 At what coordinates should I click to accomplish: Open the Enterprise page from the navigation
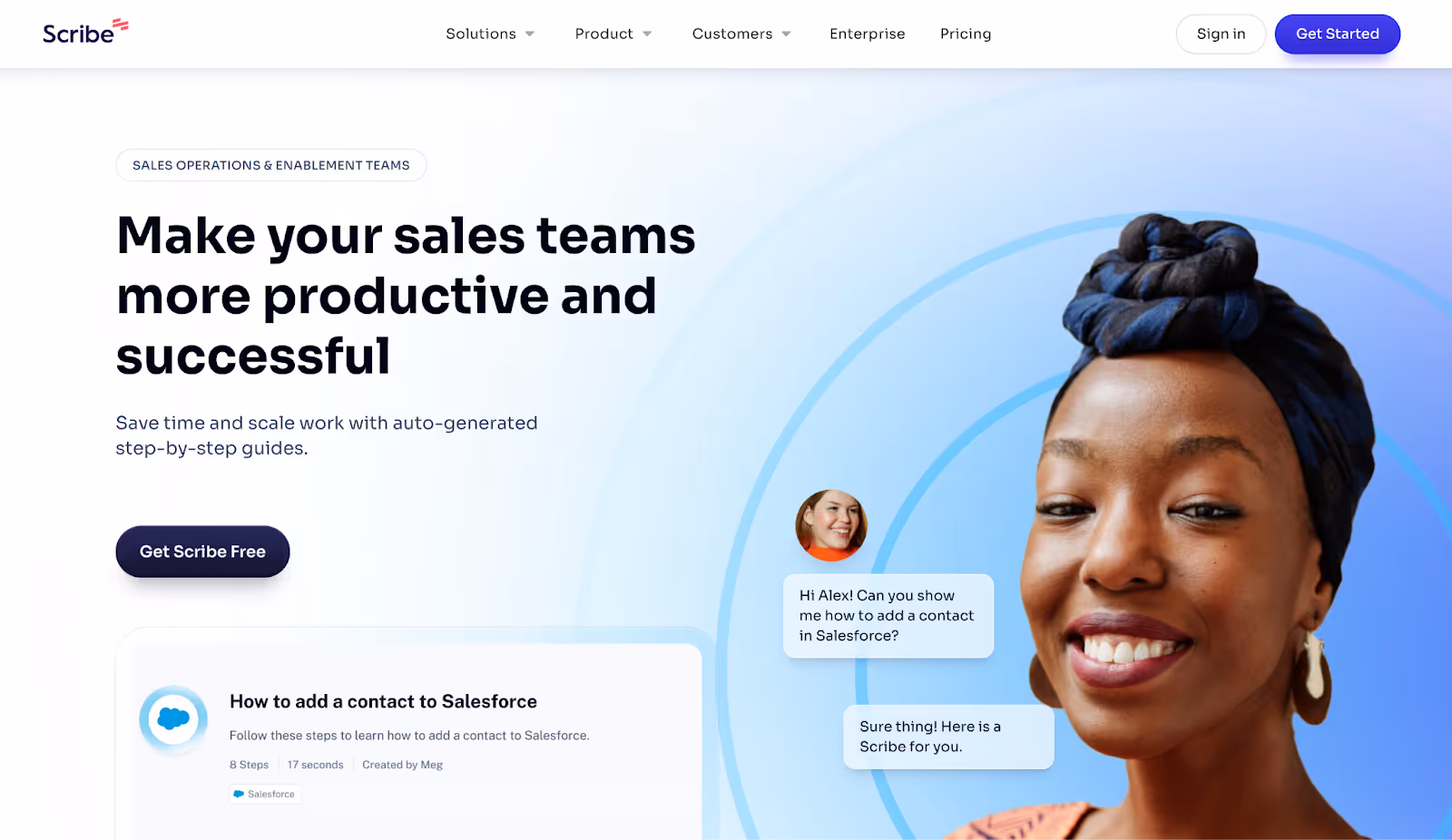point(867,34)
